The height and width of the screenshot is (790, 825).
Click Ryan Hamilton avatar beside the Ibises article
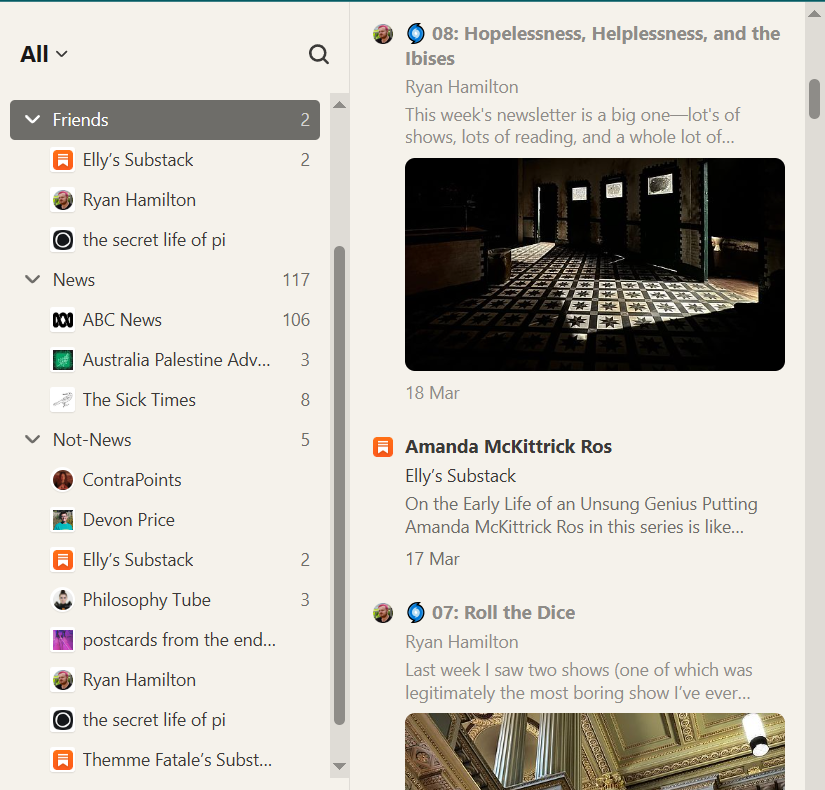tap(383, 34)
